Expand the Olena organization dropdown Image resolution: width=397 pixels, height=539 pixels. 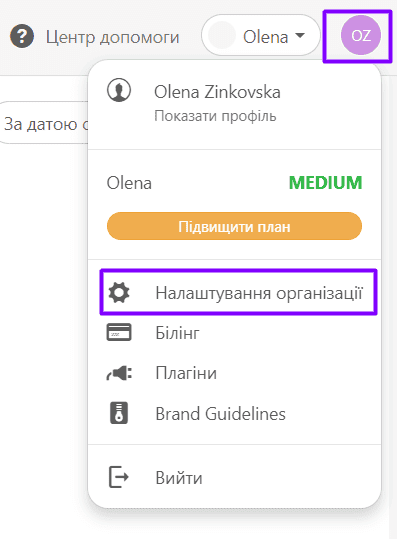click(x=261, y=35)
